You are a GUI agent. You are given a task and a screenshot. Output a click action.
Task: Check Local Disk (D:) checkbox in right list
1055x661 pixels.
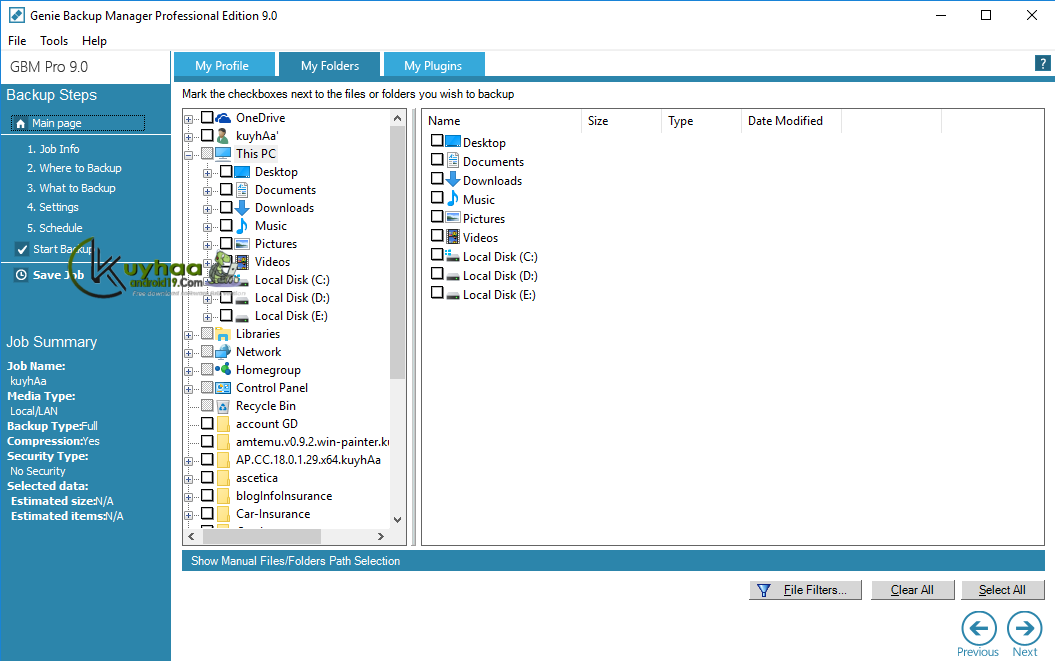pos(437,273)
